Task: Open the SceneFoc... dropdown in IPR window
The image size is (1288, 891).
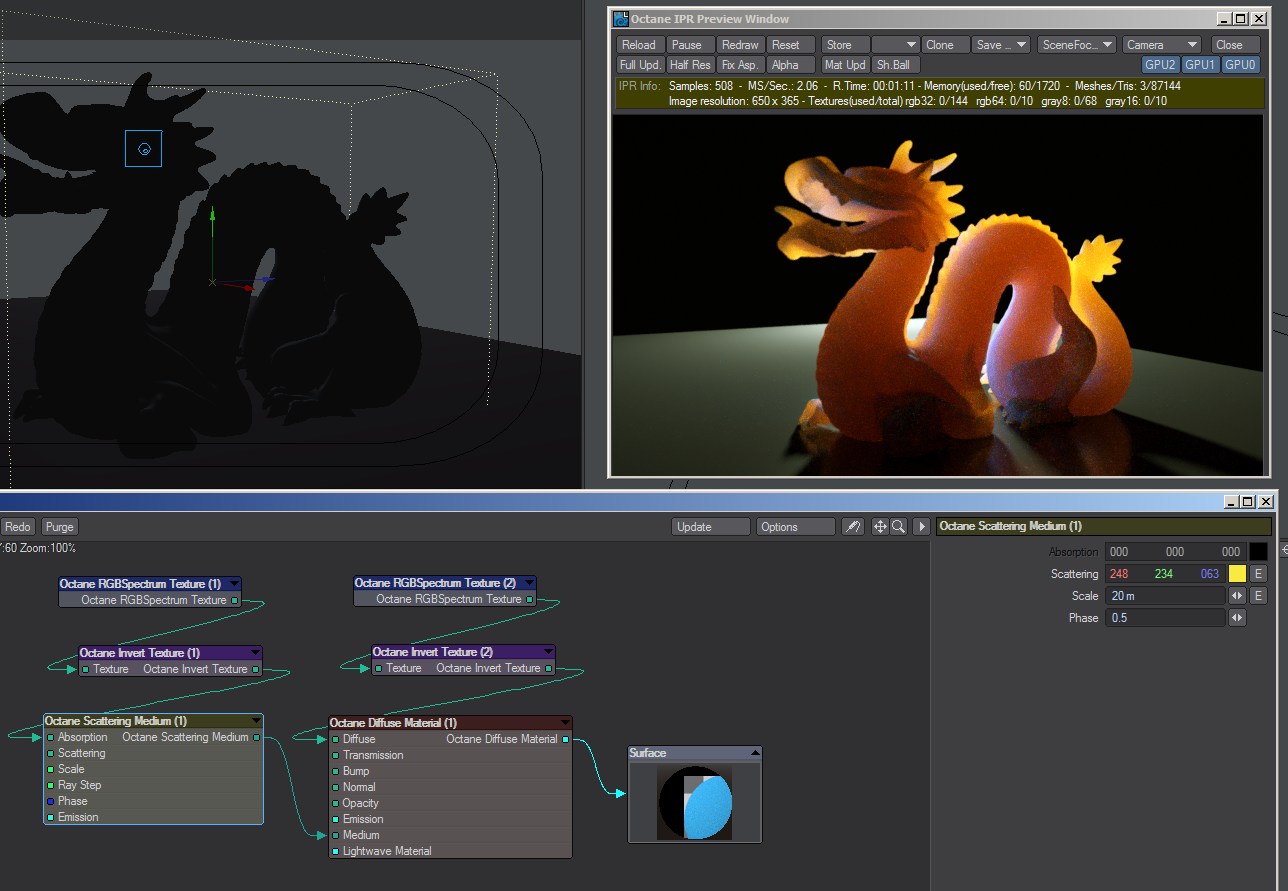Action: [1076, 45]
